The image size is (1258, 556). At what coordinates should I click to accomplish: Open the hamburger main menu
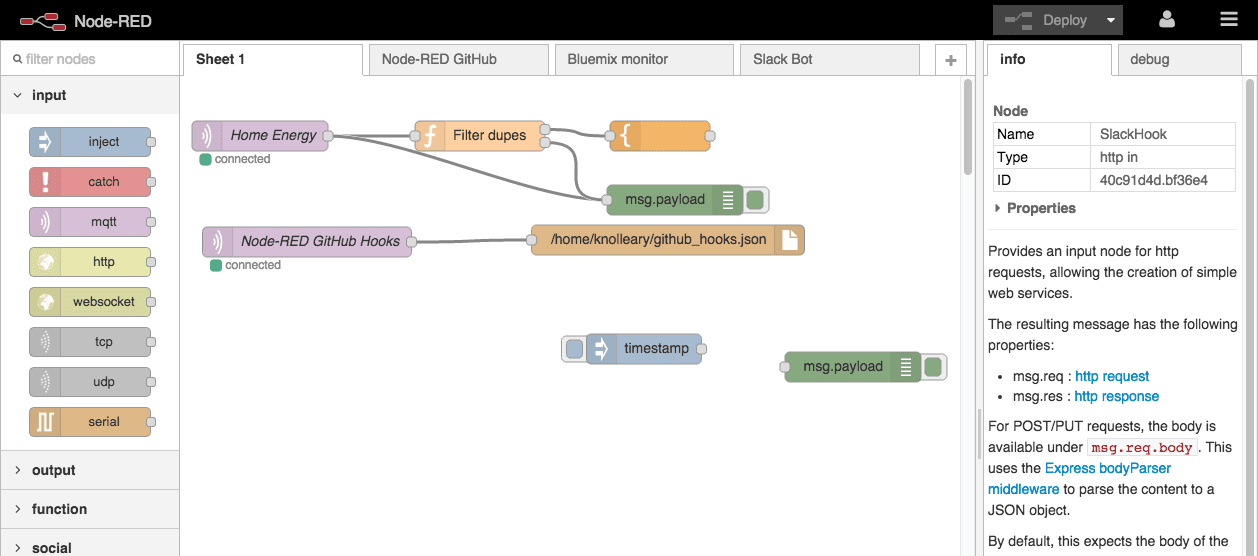[1229, 20]
